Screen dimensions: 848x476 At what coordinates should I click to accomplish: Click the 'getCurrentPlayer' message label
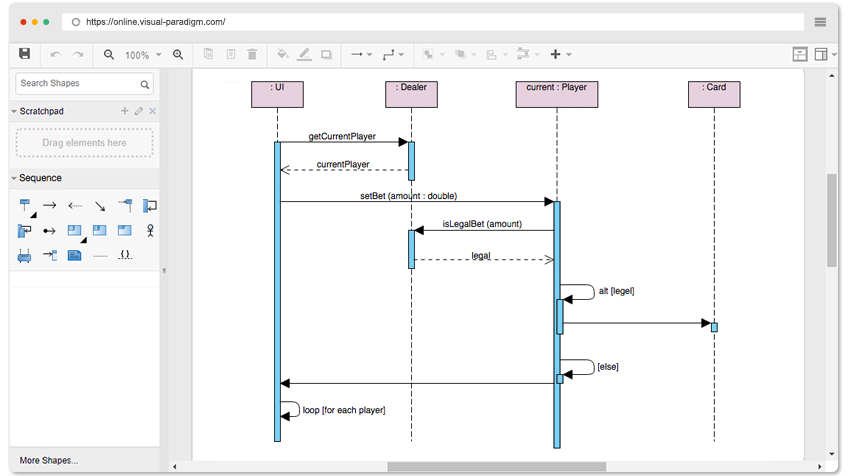coord(342,136)
